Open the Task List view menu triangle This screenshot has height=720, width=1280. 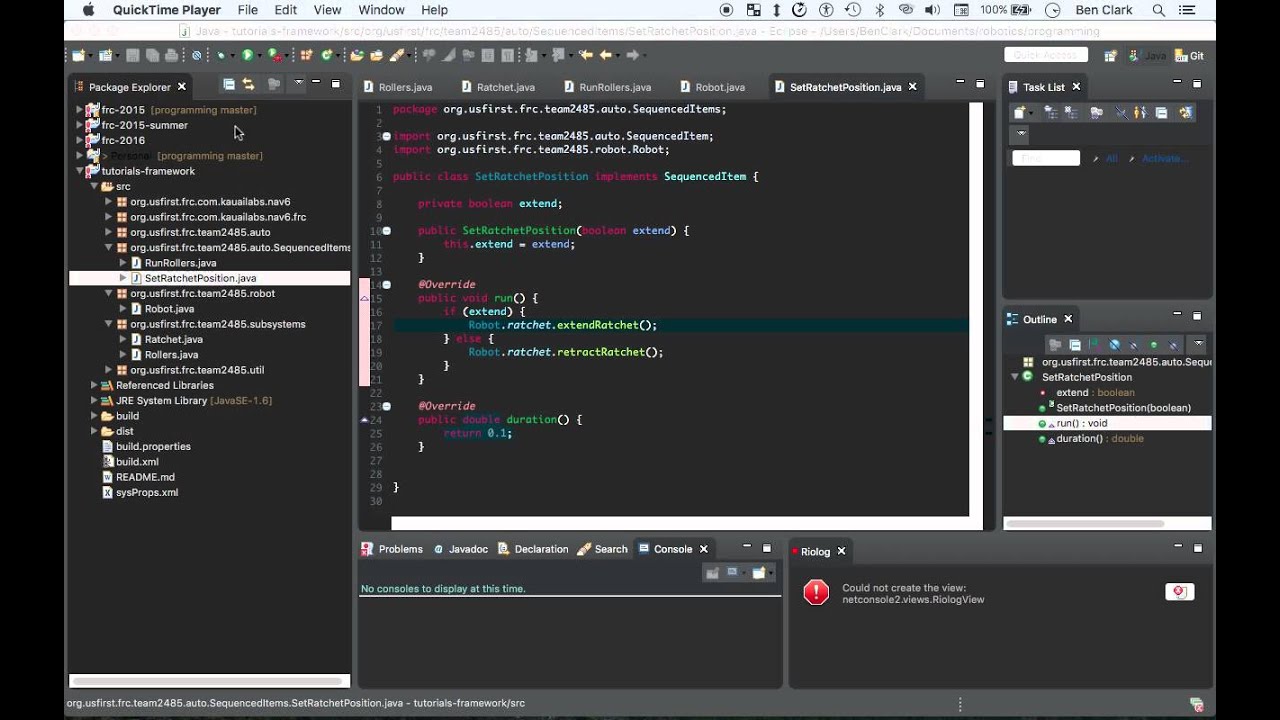[x=1021, y=133]
